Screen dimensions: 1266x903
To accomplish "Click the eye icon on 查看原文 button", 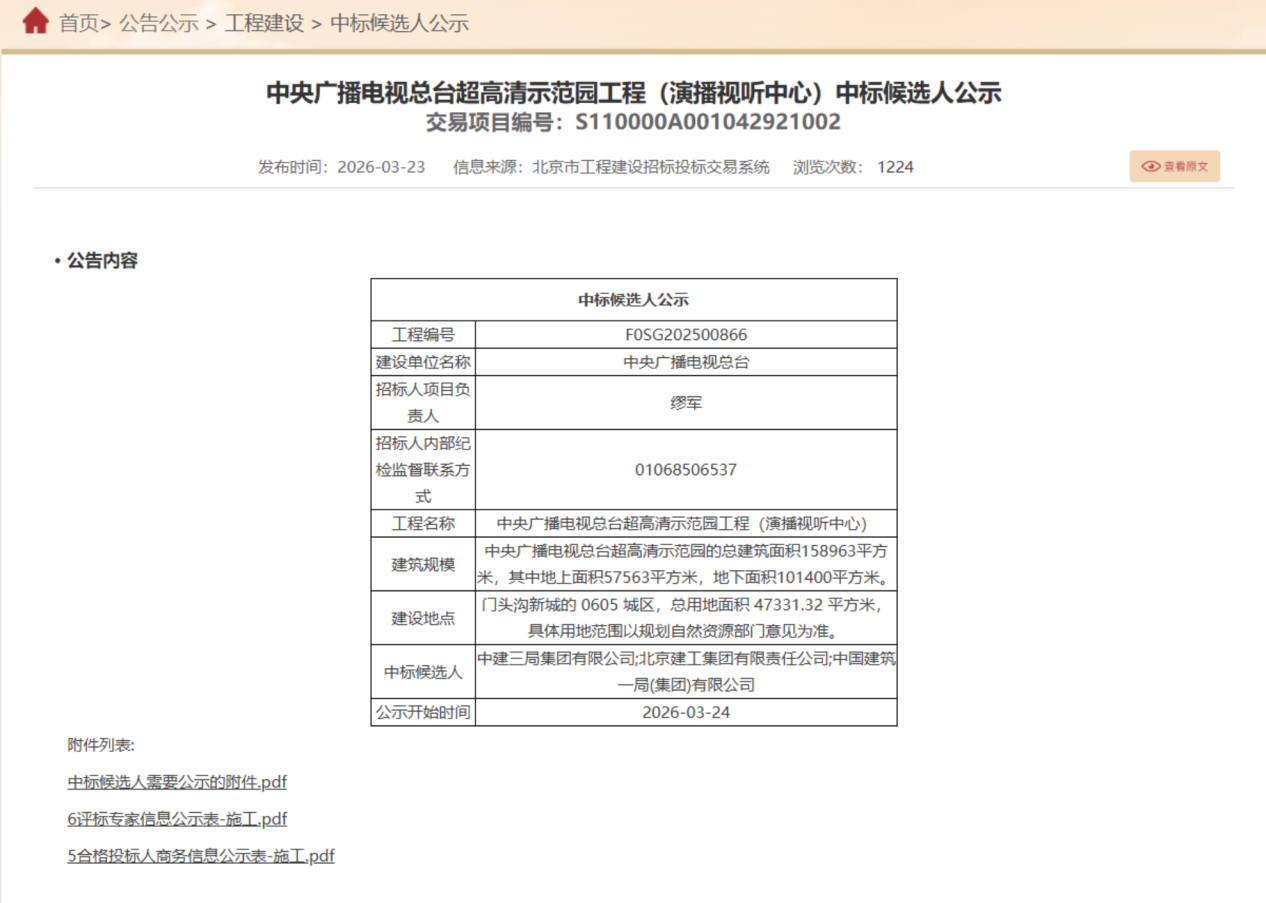I will [1150, 167].
